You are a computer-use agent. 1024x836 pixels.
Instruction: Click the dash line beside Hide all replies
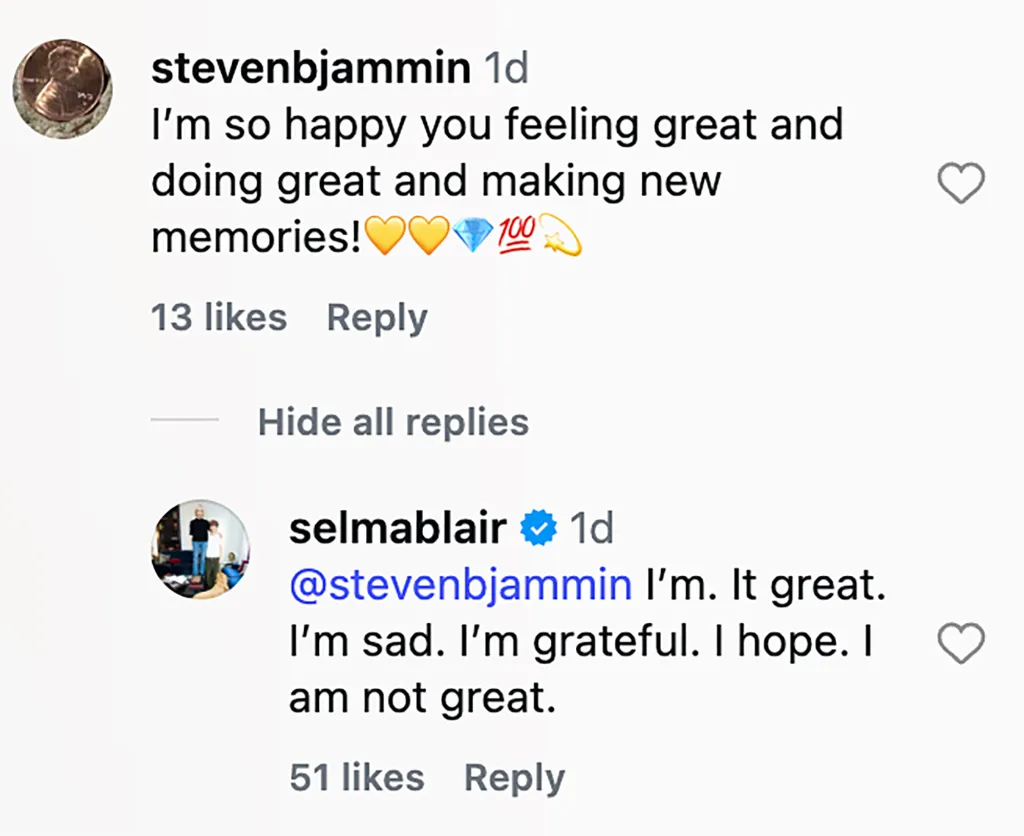click(x=185, y=420)
